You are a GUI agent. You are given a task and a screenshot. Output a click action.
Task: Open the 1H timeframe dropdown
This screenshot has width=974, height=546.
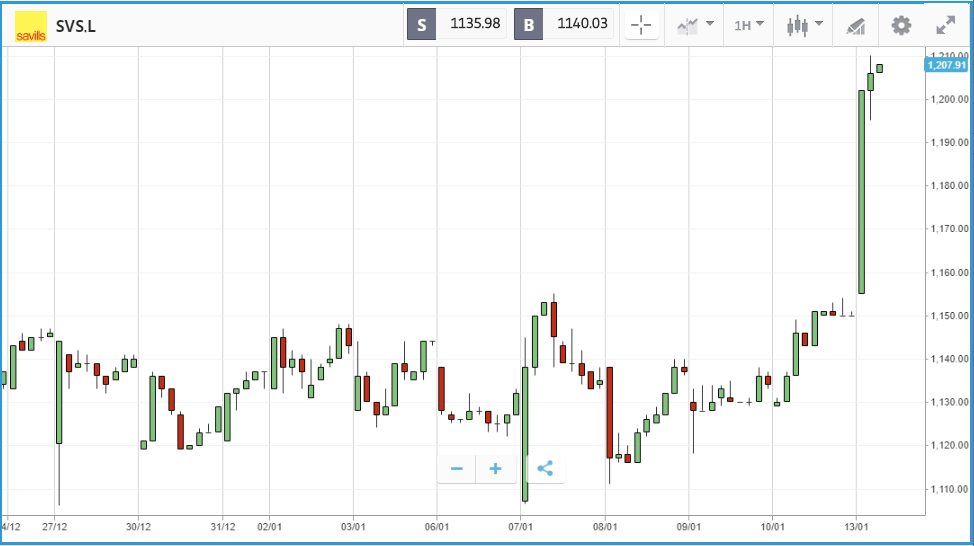point(749,25)
